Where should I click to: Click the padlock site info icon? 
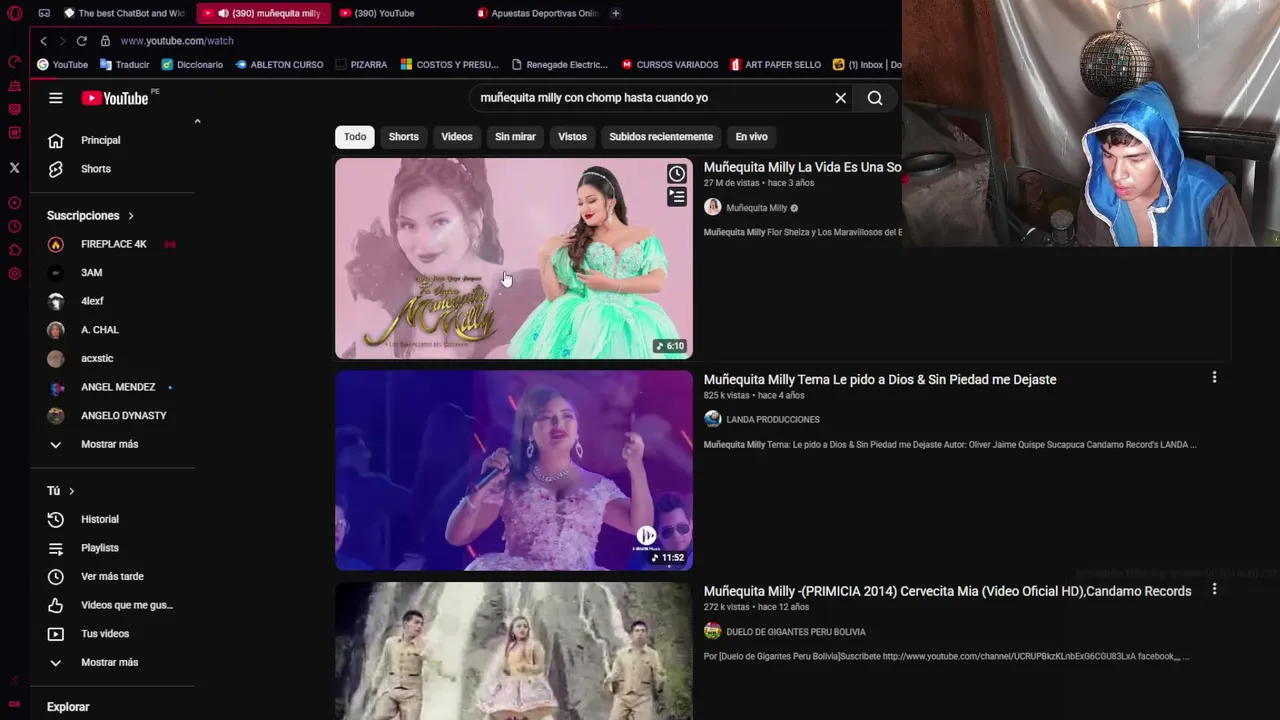click(x=105, y=41)
